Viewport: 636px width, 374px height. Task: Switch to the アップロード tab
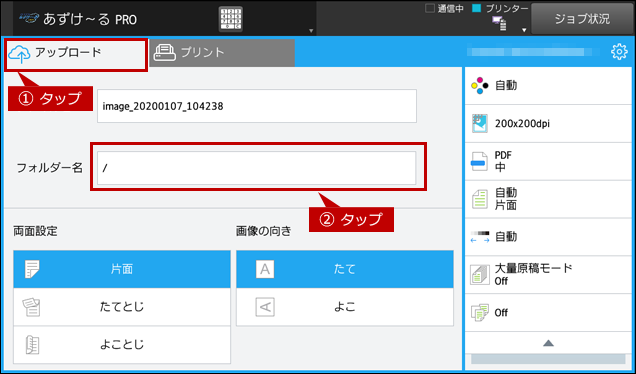76,53
